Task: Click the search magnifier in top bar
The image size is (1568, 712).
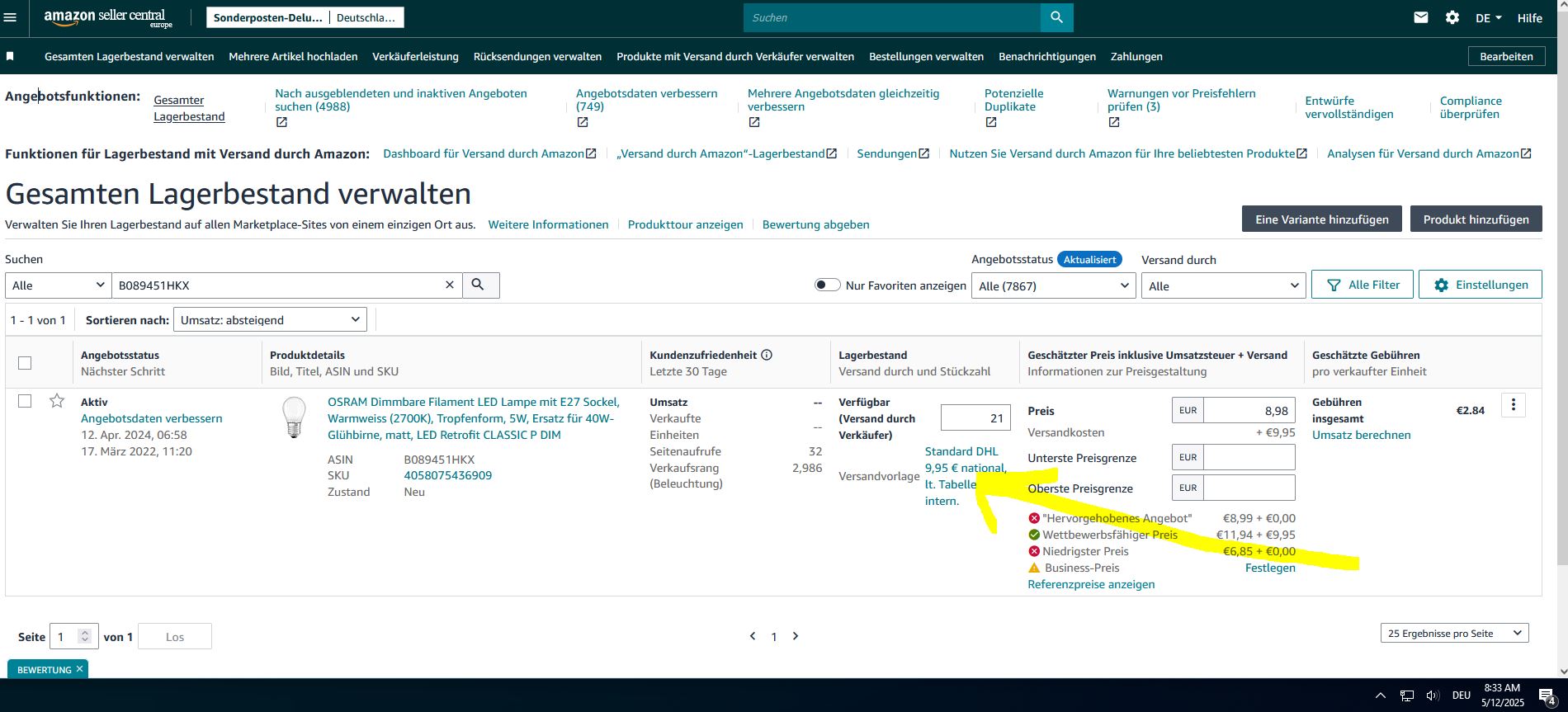Action: (1056, 17)
